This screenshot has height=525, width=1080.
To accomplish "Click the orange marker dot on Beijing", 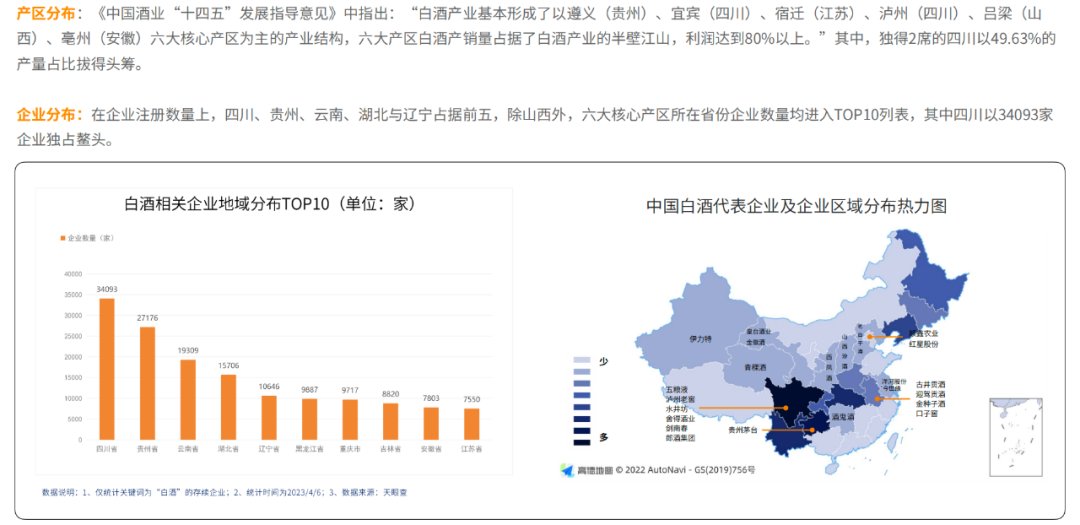I will tap(868, 337).
